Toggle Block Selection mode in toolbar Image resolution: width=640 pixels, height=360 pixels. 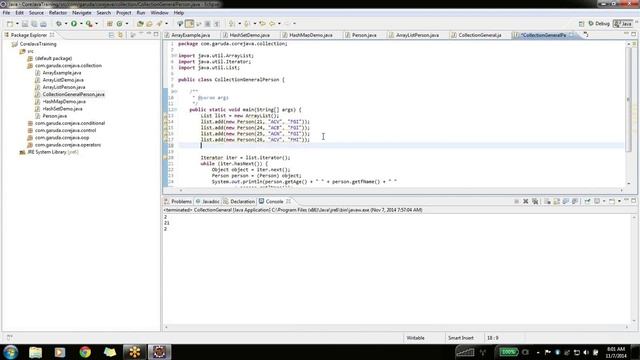(x=207, y=24)
